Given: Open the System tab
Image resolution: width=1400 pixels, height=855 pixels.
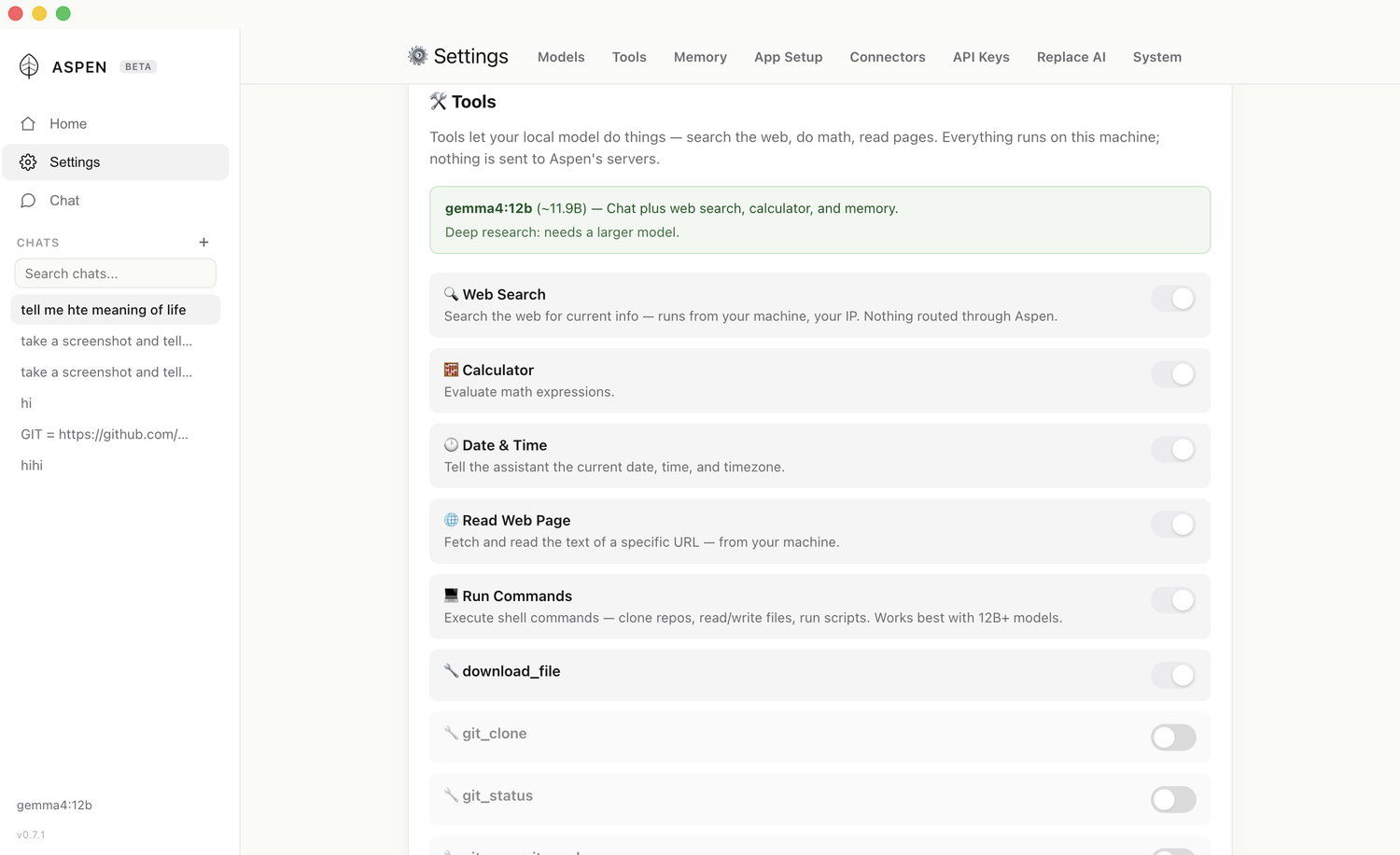Looking at the screenshot, I should click(x=1156, y=57).
